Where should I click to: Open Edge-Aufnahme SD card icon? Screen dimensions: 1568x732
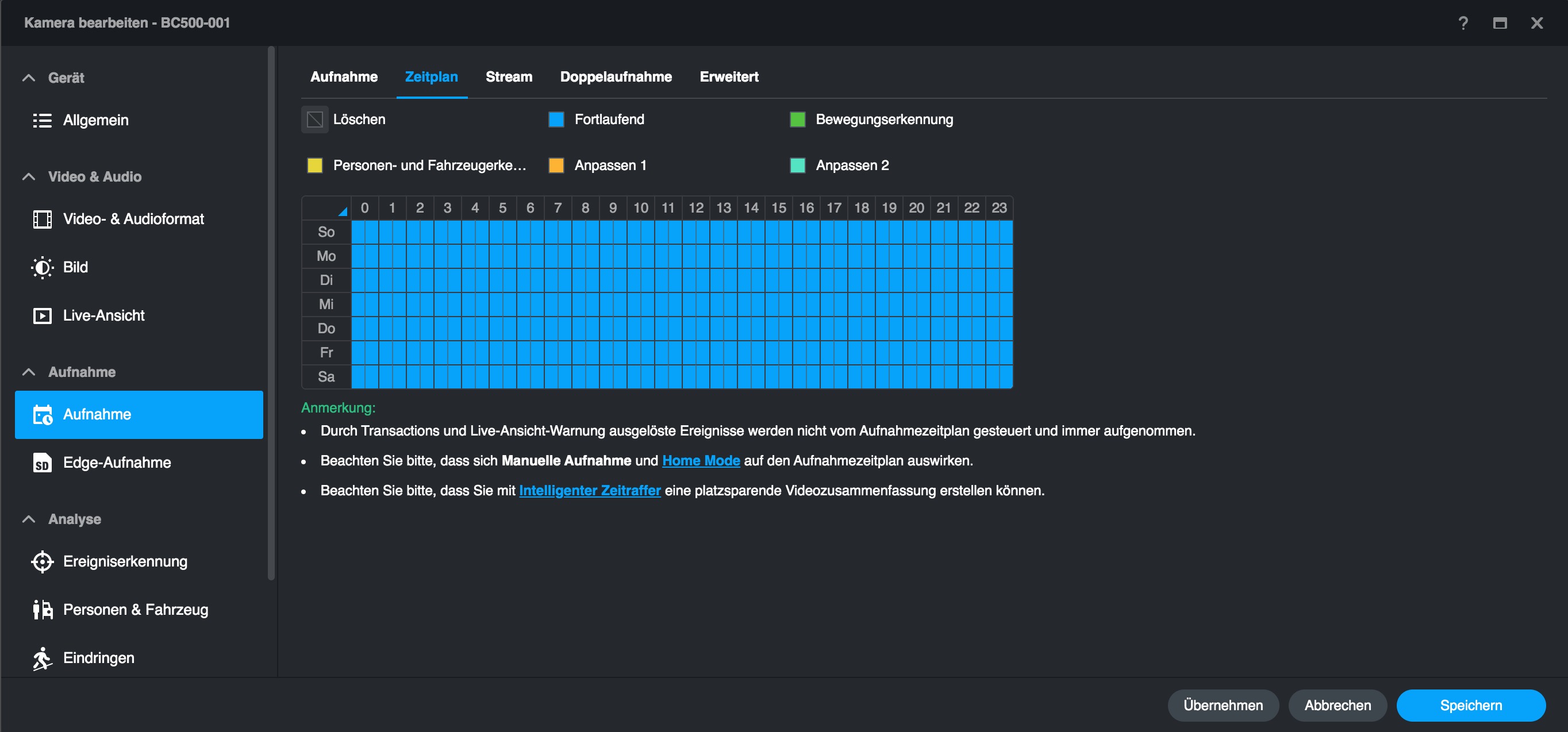tap(42, 463)
